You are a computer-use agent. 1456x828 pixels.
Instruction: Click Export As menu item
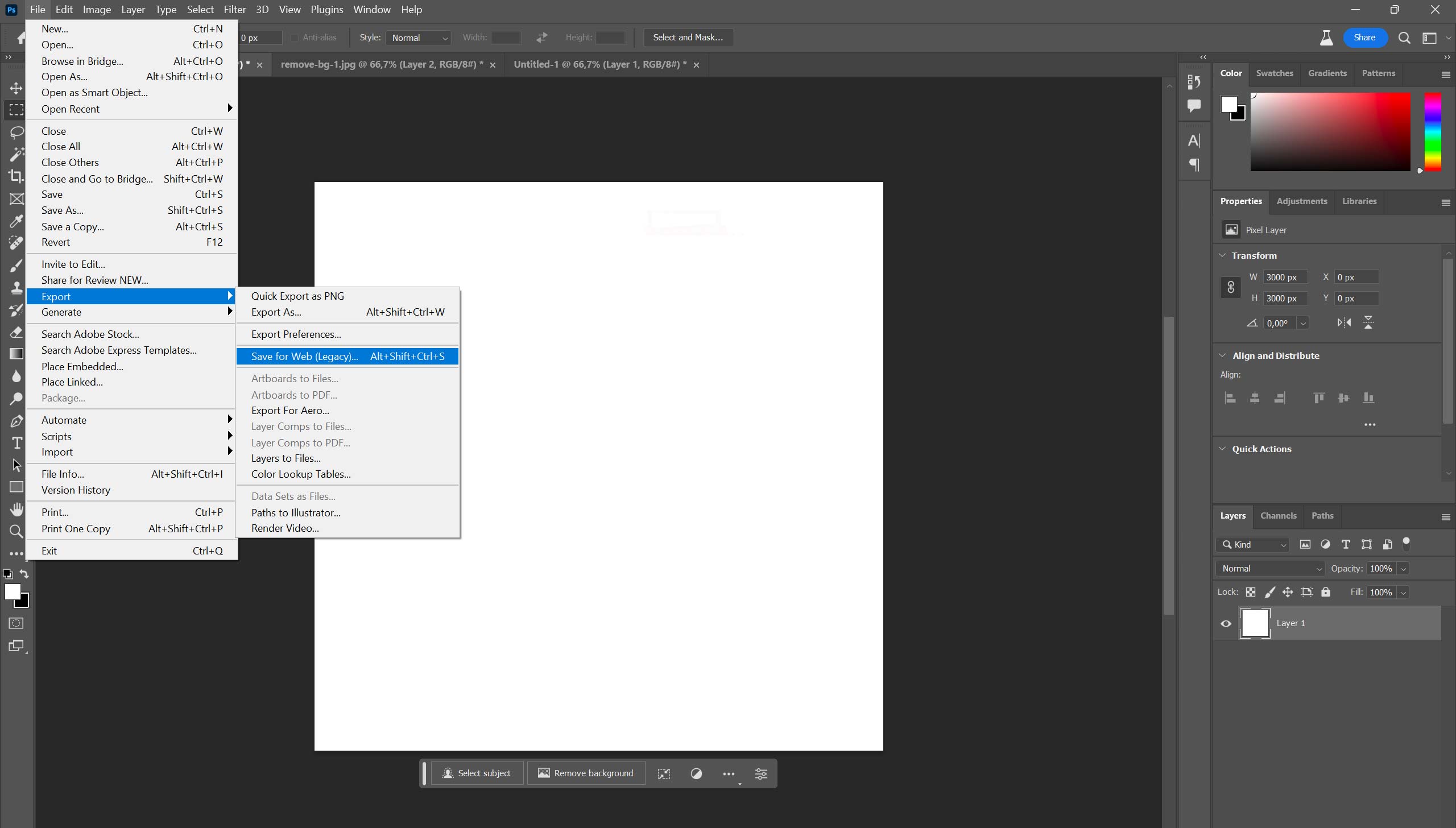[276, 312]
